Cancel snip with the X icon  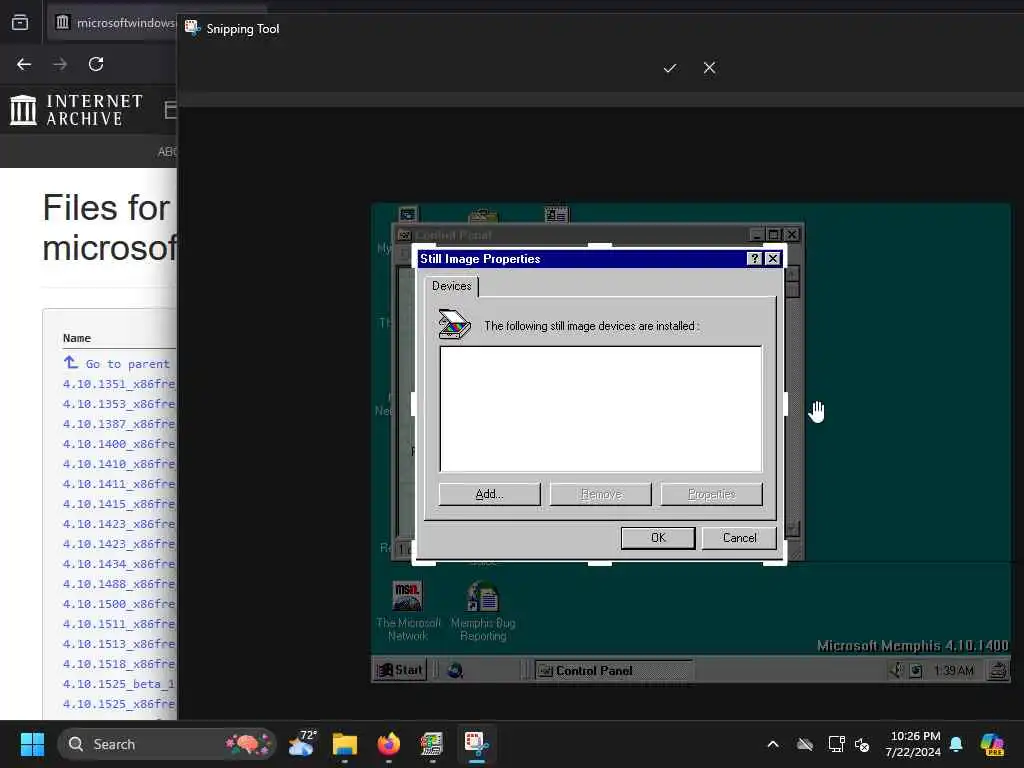[709, 68]
